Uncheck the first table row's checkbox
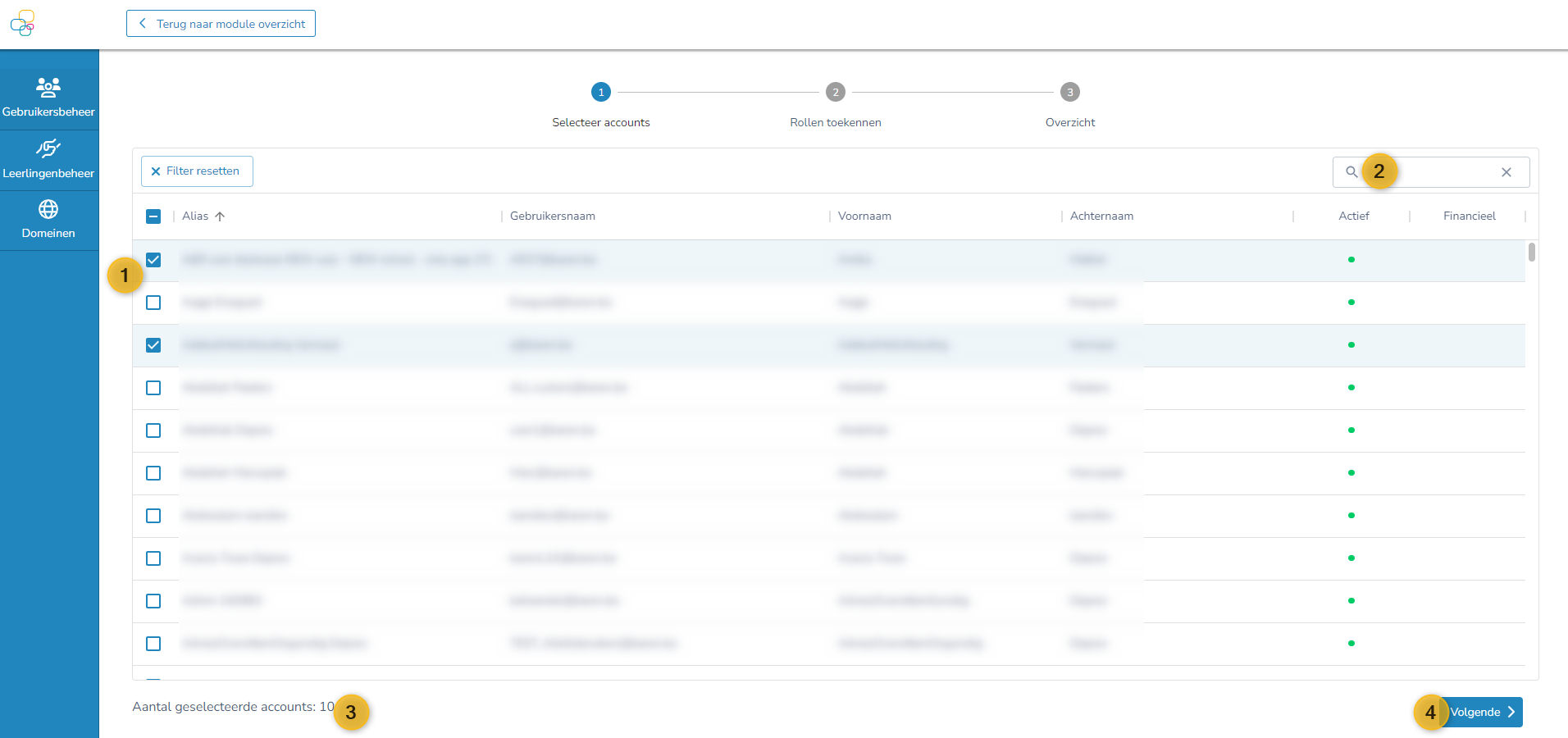1568x738 pixels. coord(153,260)
